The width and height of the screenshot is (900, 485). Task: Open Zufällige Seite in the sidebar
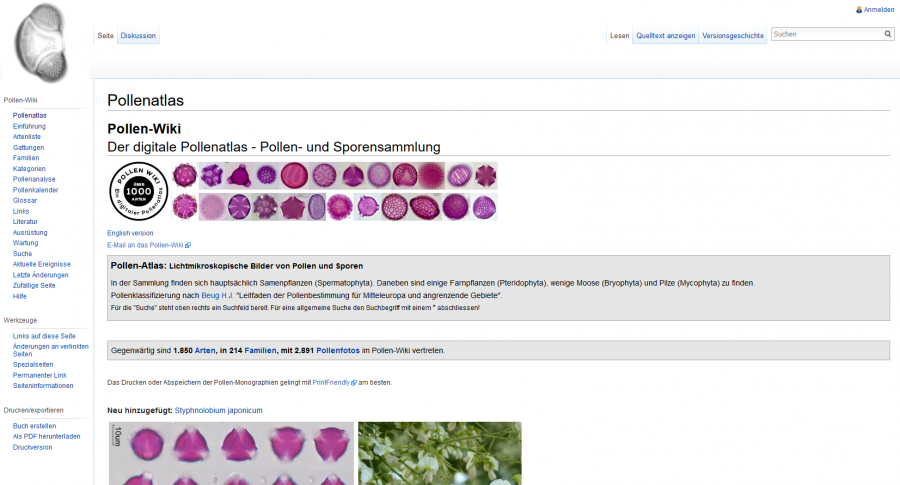(34, 285)
